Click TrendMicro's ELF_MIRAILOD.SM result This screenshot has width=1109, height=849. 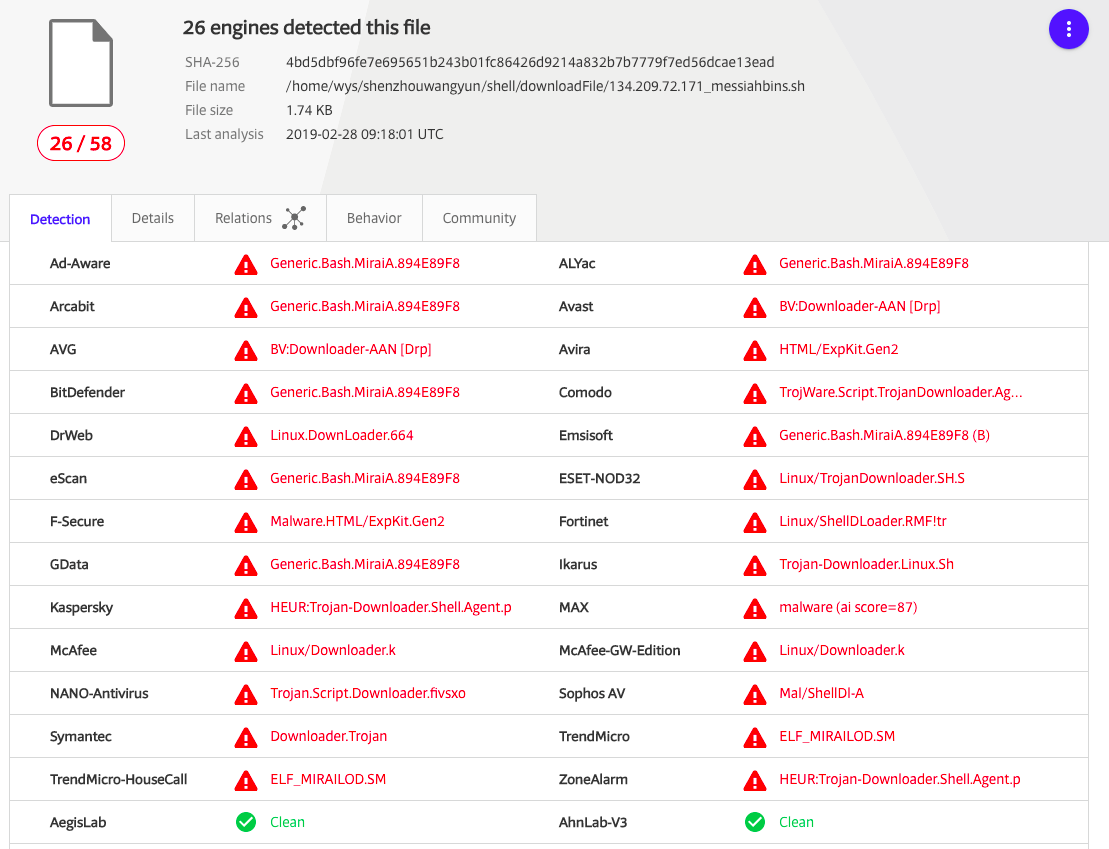click(837, 737)
